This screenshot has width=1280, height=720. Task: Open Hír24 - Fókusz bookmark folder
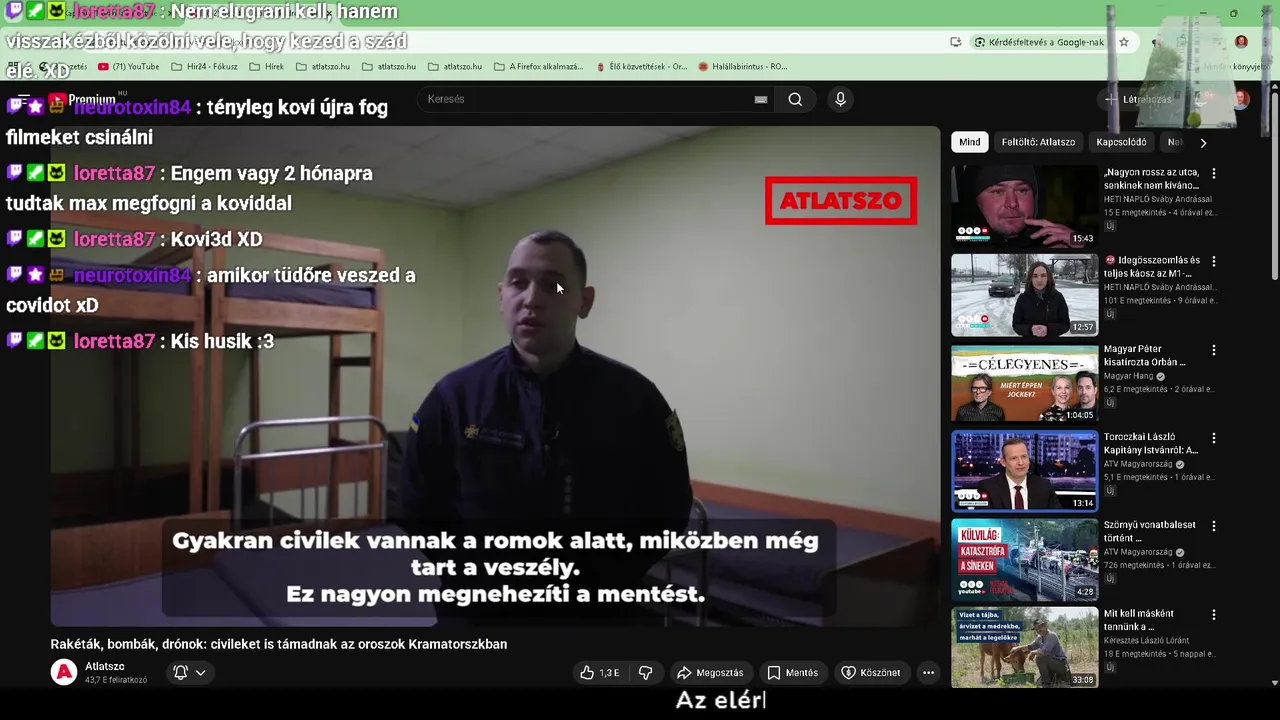click(204, 67)
